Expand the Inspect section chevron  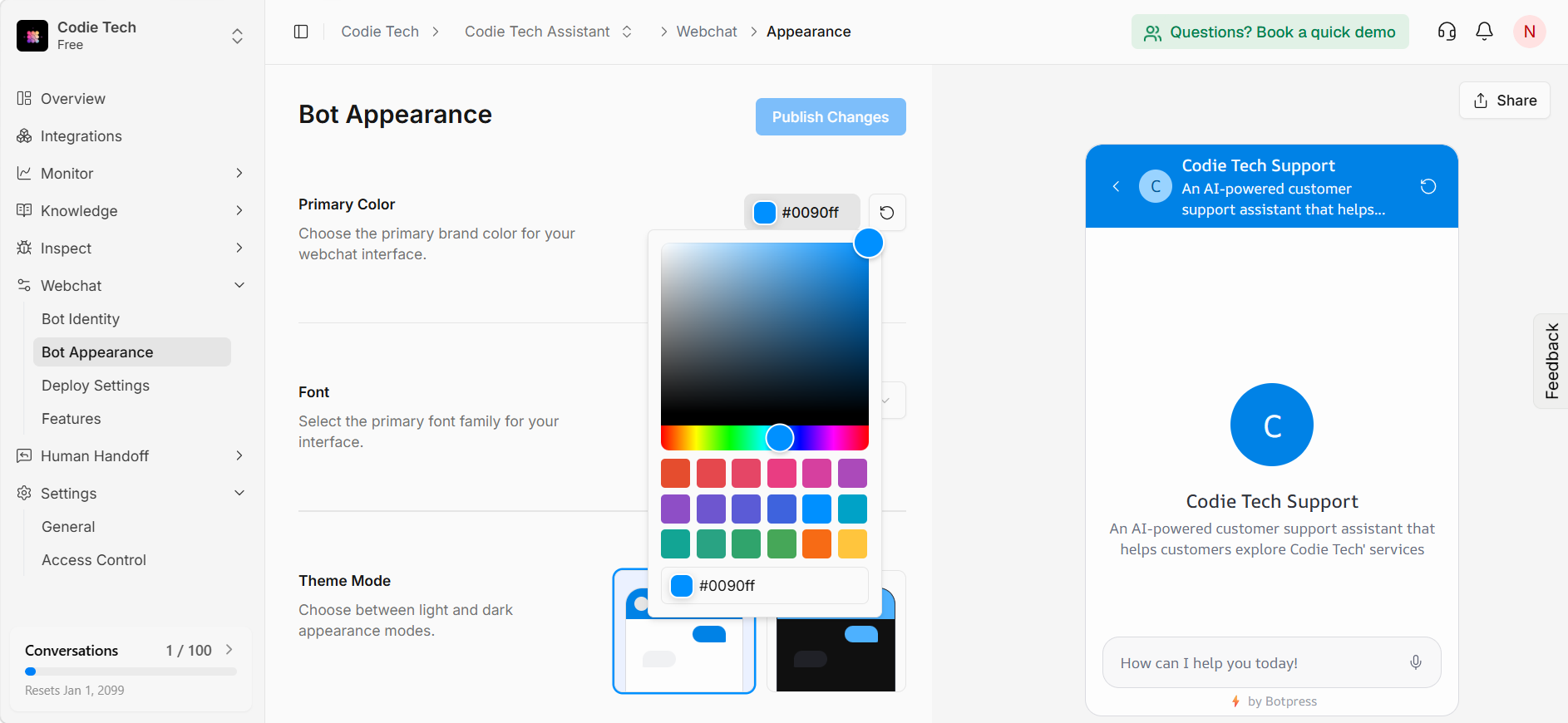click(239, 248)
